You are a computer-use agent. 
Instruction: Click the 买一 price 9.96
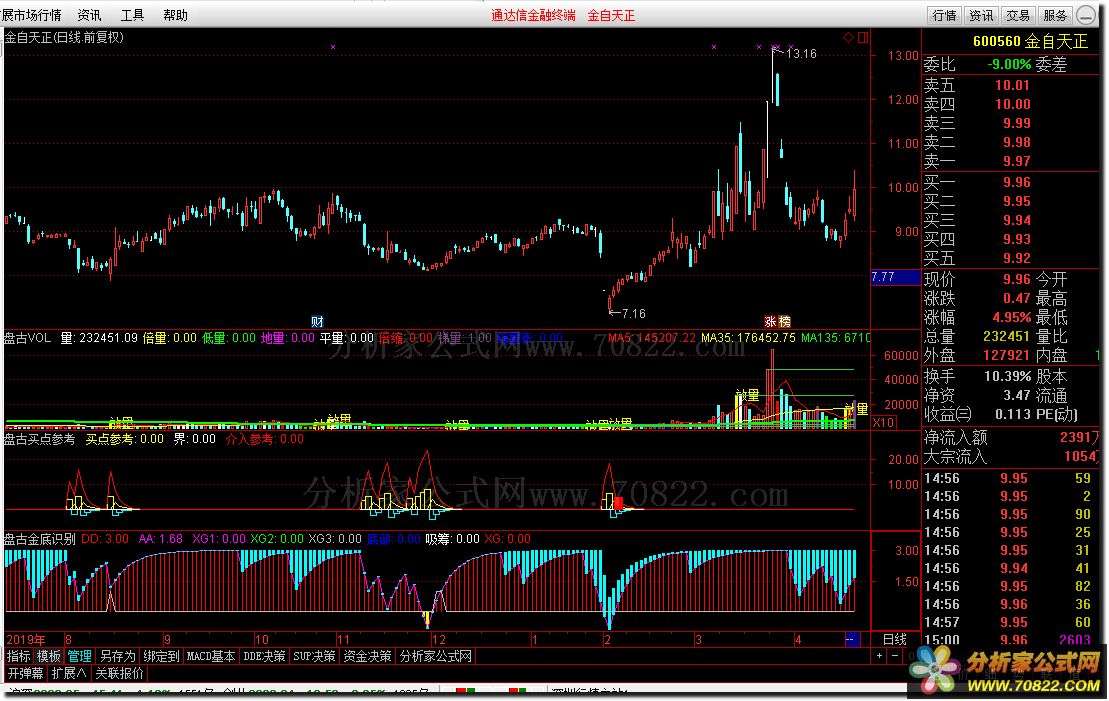click(x=1016, y=182)
